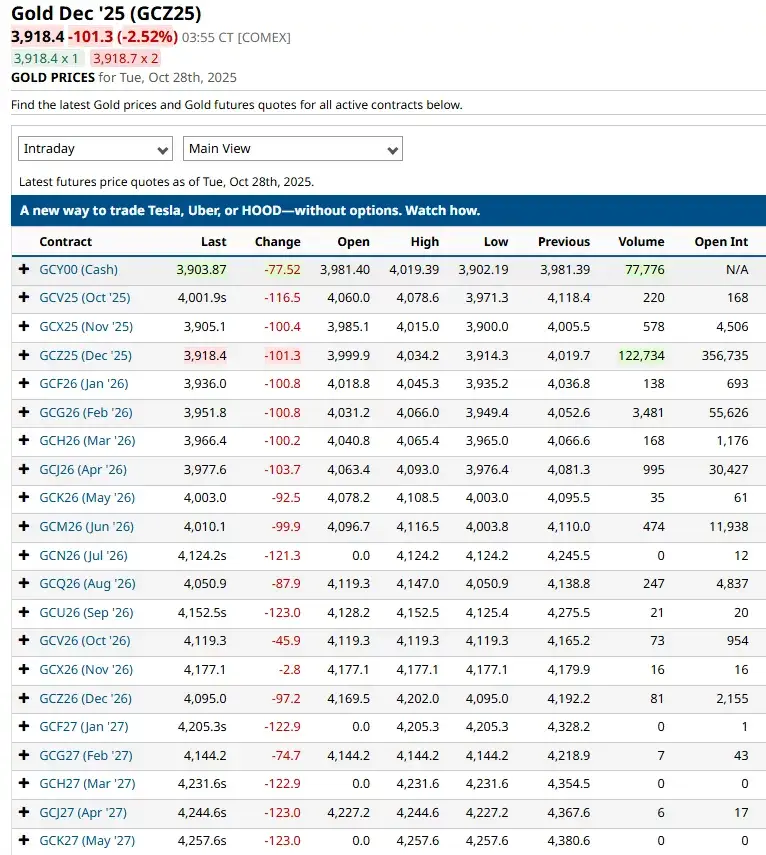The height and width of the screenshot is (855, 766).
Task: Sort table by Volume column header
Action: click(x=640, y=241)
